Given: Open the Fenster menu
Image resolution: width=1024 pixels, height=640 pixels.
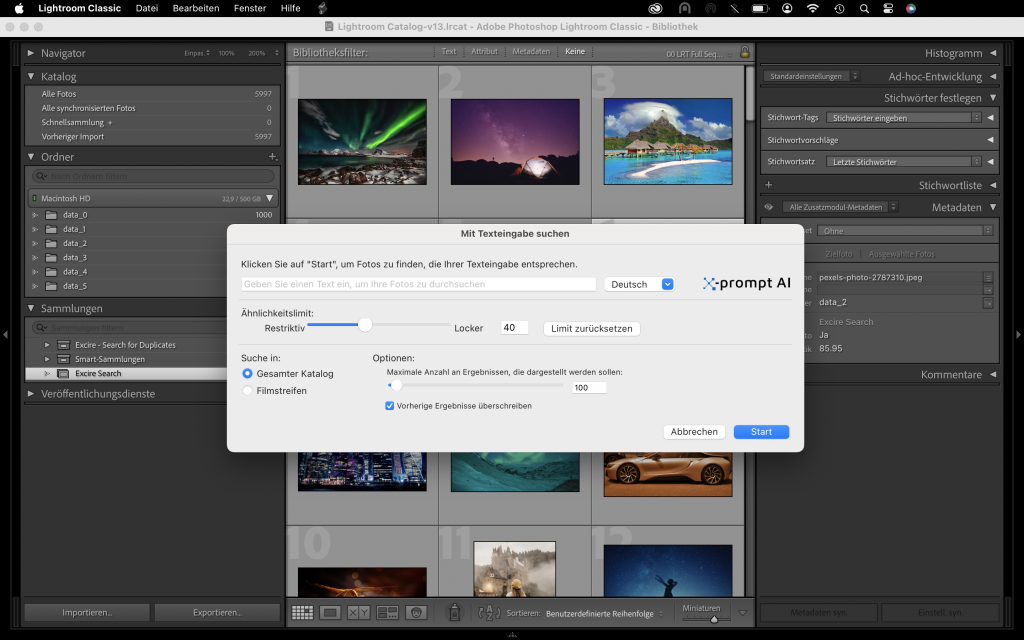Looking at the screenshot, I should pos(249,8).
